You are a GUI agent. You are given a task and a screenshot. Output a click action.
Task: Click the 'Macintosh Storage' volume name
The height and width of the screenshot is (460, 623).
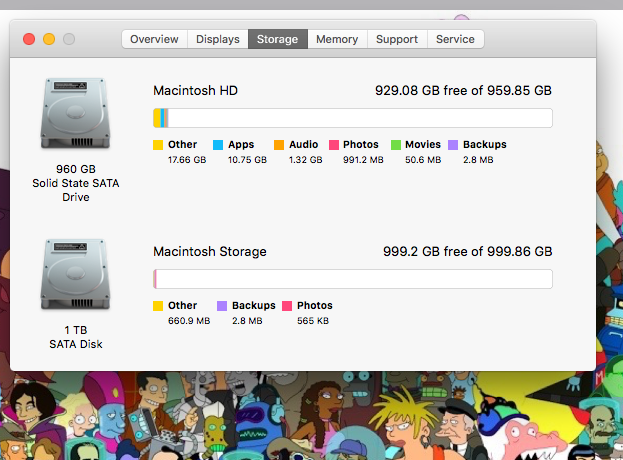[x=210, y=251]
